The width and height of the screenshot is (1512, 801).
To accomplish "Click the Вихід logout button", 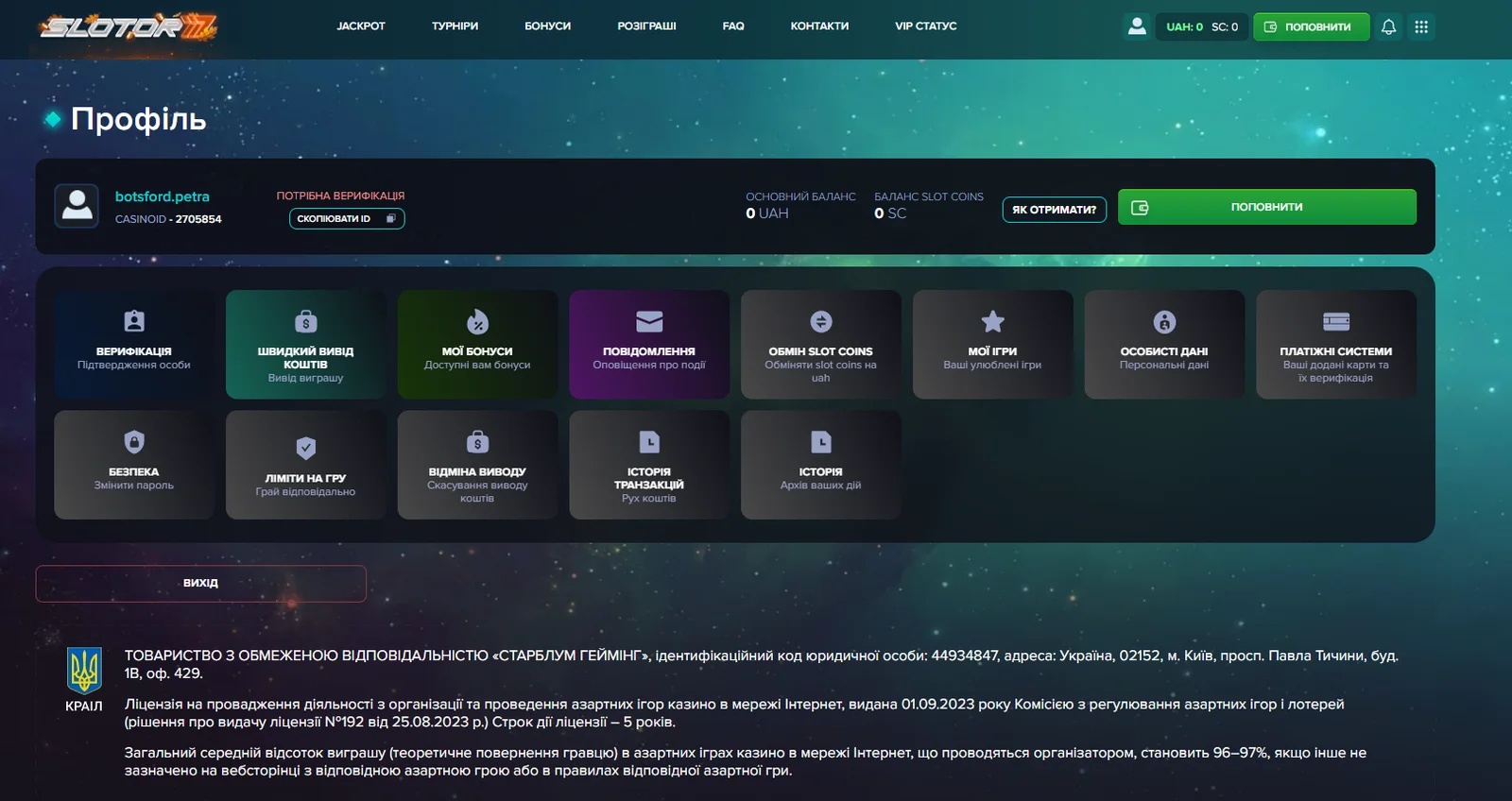I will [x=201, y=584].
